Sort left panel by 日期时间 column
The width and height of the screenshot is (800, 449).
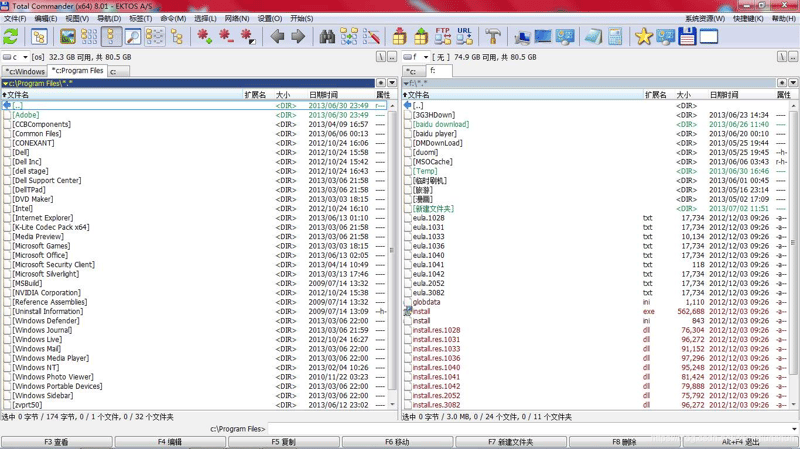[x=340, y=95]
